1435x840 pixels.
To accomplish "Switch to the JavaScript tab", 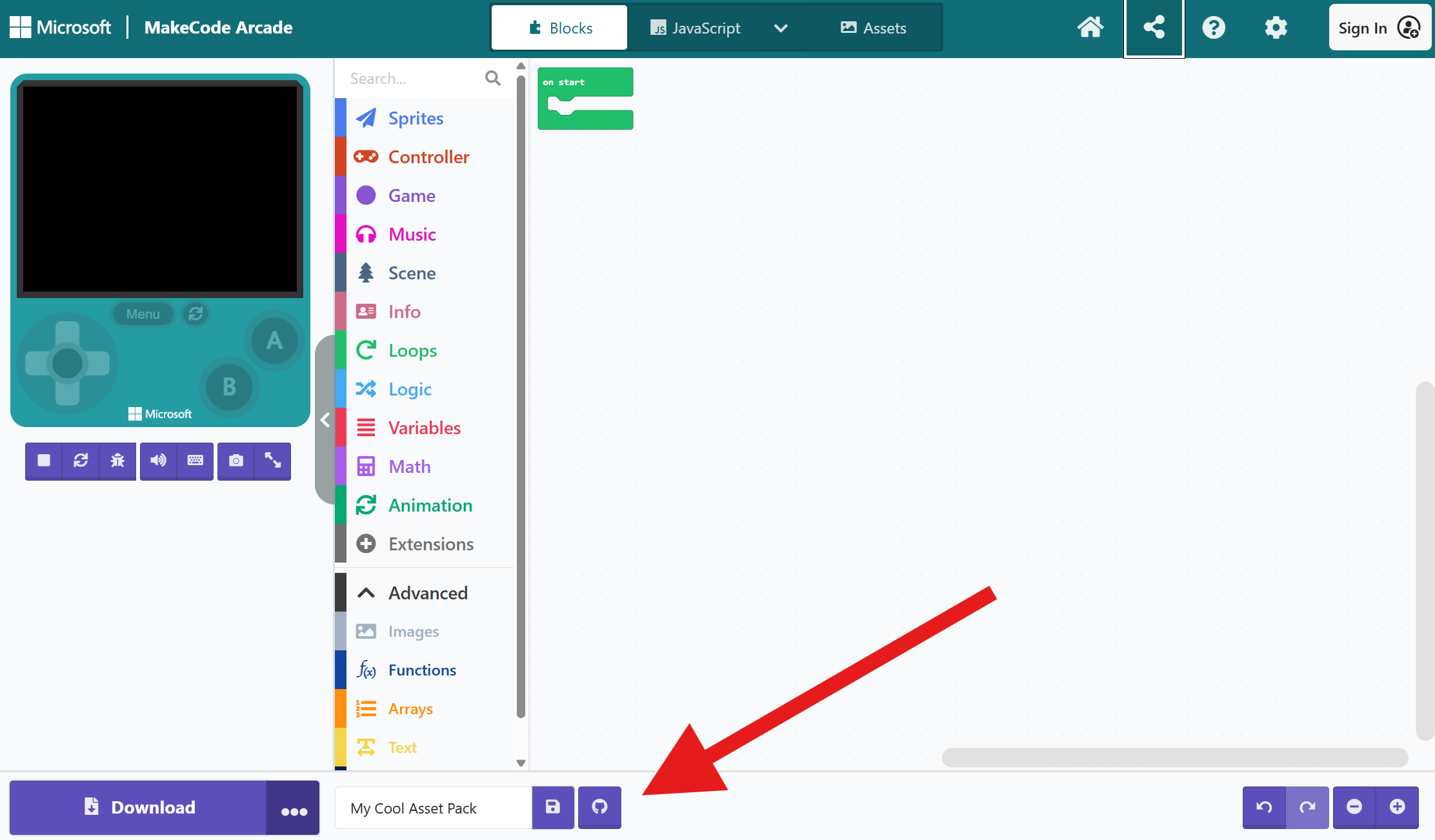I will coord(696,28).
